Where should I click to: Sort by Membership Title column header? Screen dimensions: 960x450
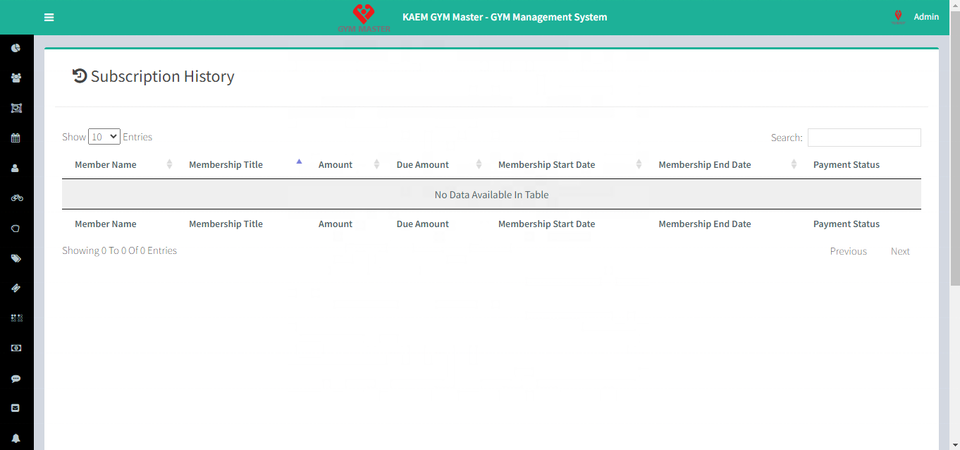coord(226,164)
